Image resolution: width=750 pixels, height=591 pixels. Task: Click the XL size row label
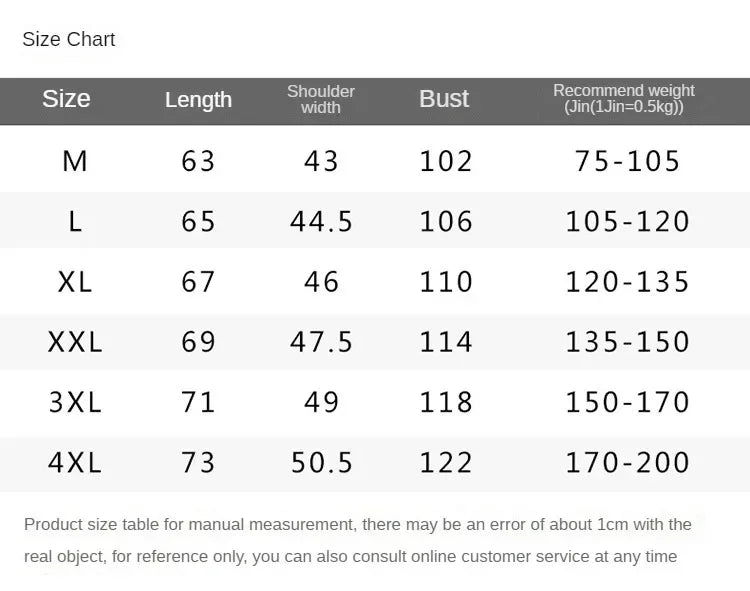[x=75, y=282]
